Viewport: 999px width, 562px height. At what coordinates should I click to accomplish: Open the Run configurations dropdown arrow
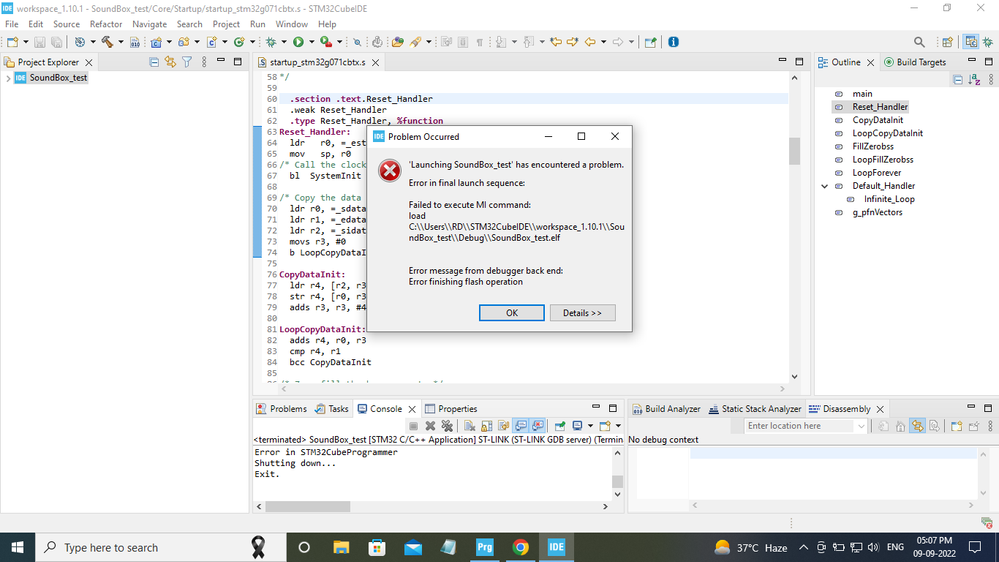pyautogui.click(x=312, y=42)
